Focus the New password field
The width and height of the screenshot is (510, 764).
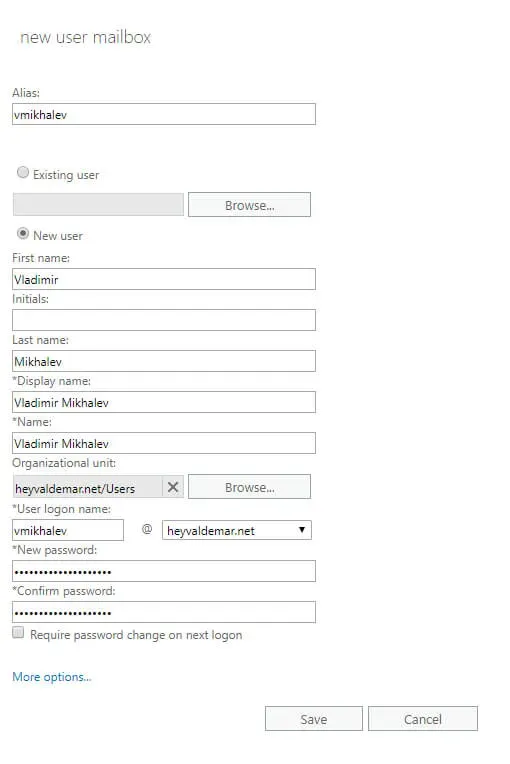[164, 571]
